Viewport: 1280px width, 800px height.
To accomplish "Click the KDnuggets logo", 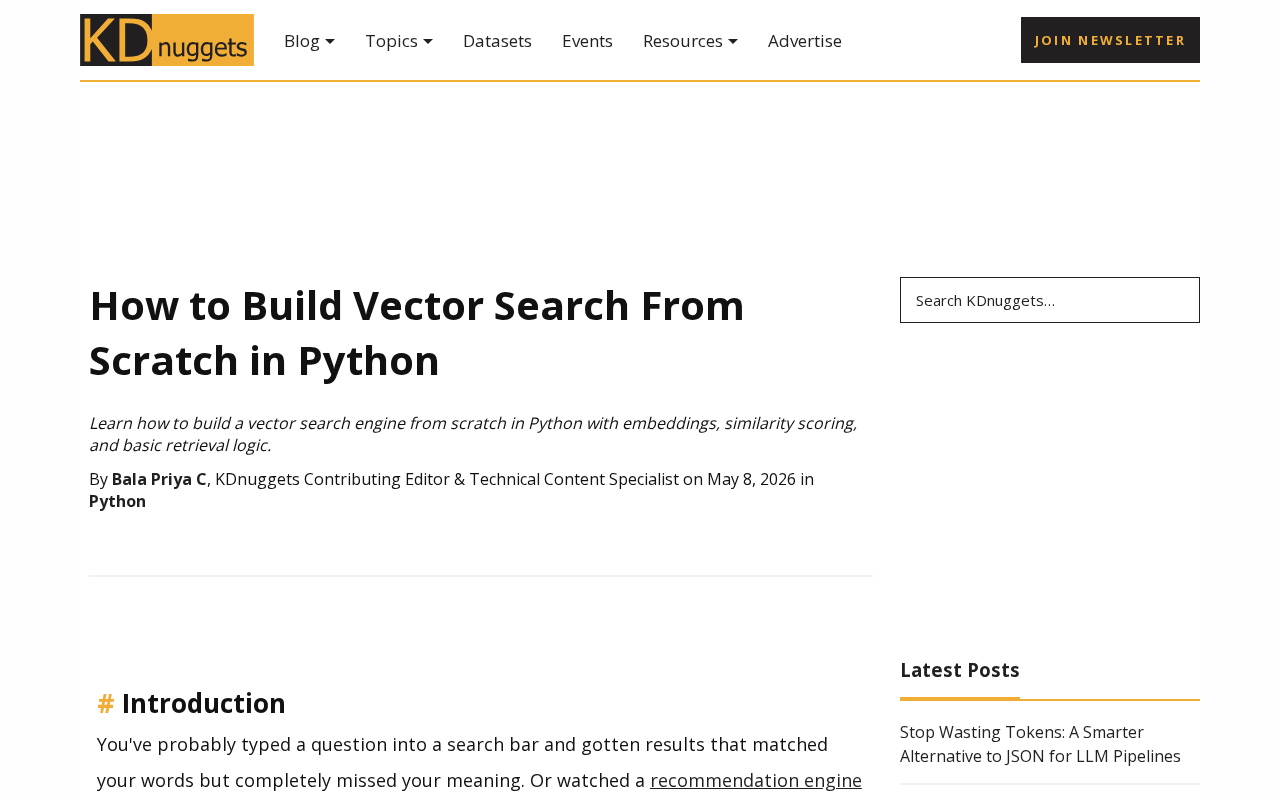I will click(167, 40).
